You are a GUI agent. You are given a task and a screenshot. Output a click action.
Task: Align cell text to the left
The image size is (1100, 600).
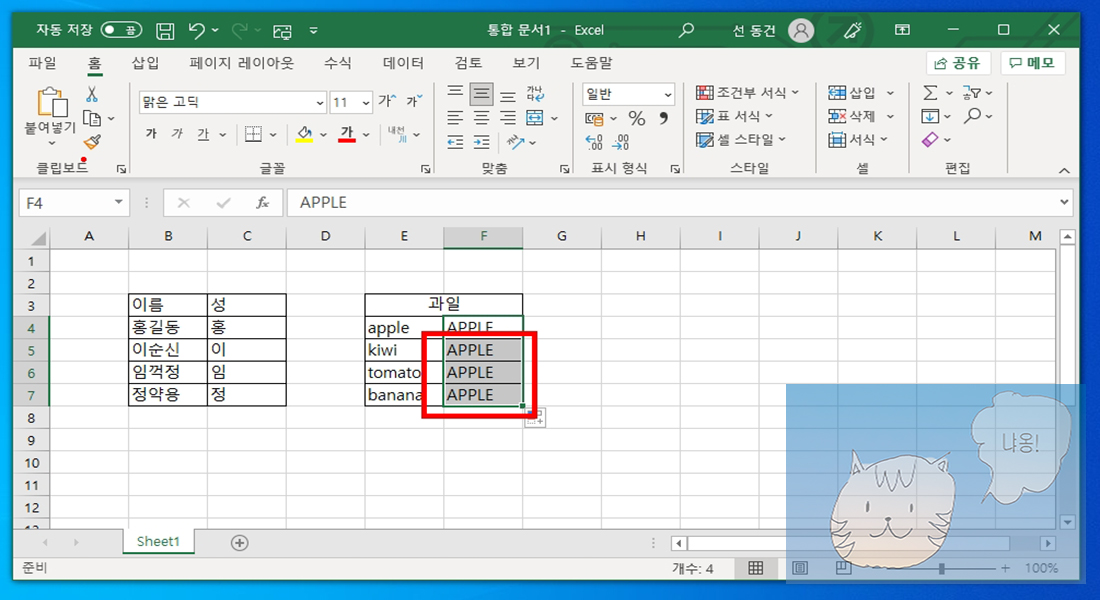coord(455,118)
